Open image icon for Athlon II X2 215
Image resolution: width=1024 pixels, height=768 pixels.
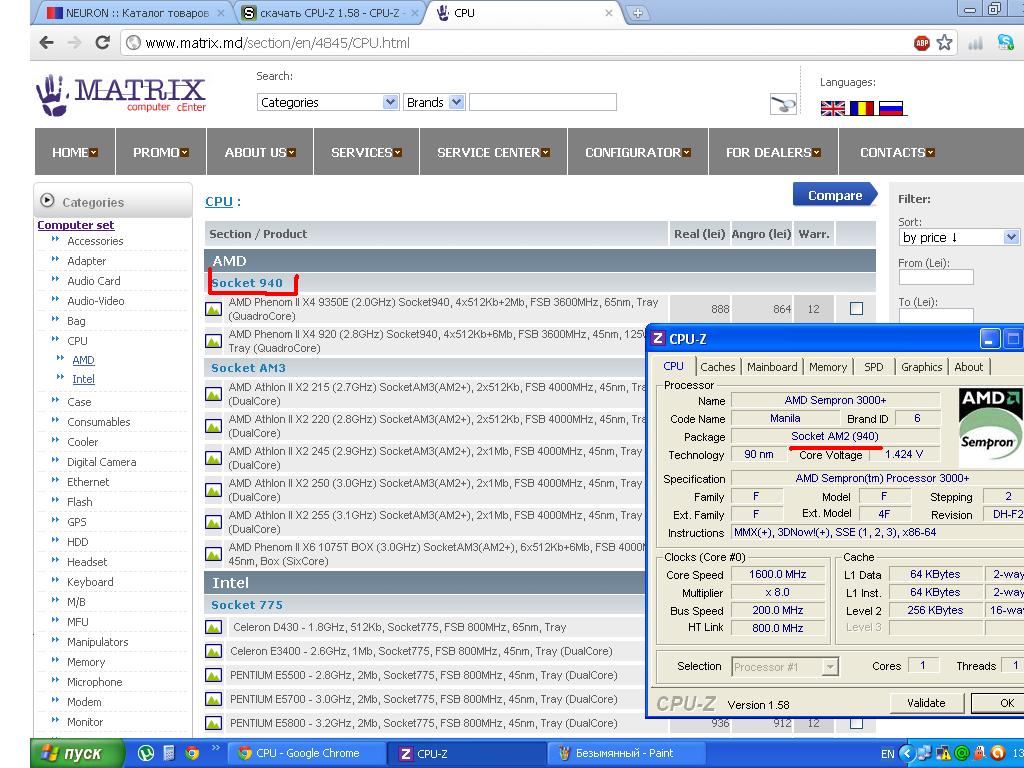[x=214, y=394]
